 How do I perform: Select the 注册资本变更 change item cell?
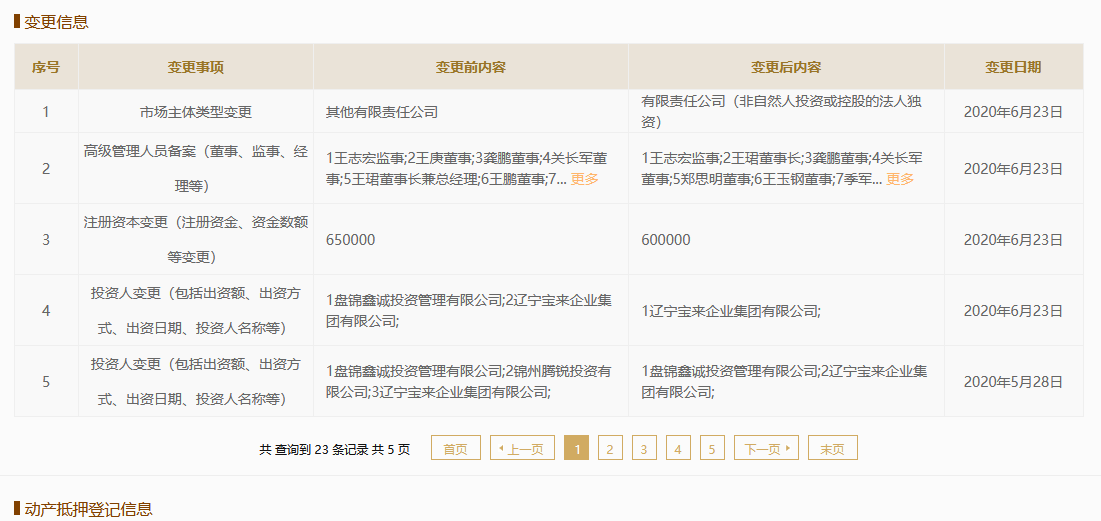(196, 239)
